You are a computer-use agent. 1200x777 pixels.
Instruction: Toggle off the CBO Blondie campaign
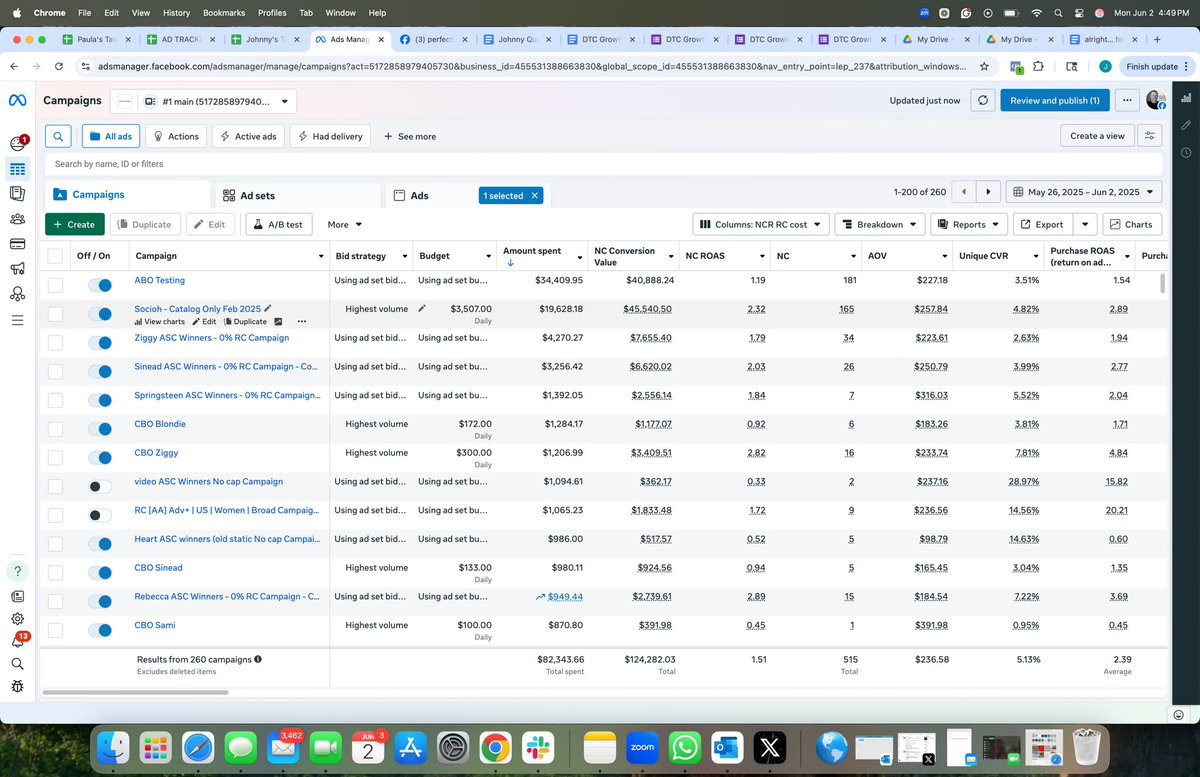pyautogui.click(x=100, y=429)
